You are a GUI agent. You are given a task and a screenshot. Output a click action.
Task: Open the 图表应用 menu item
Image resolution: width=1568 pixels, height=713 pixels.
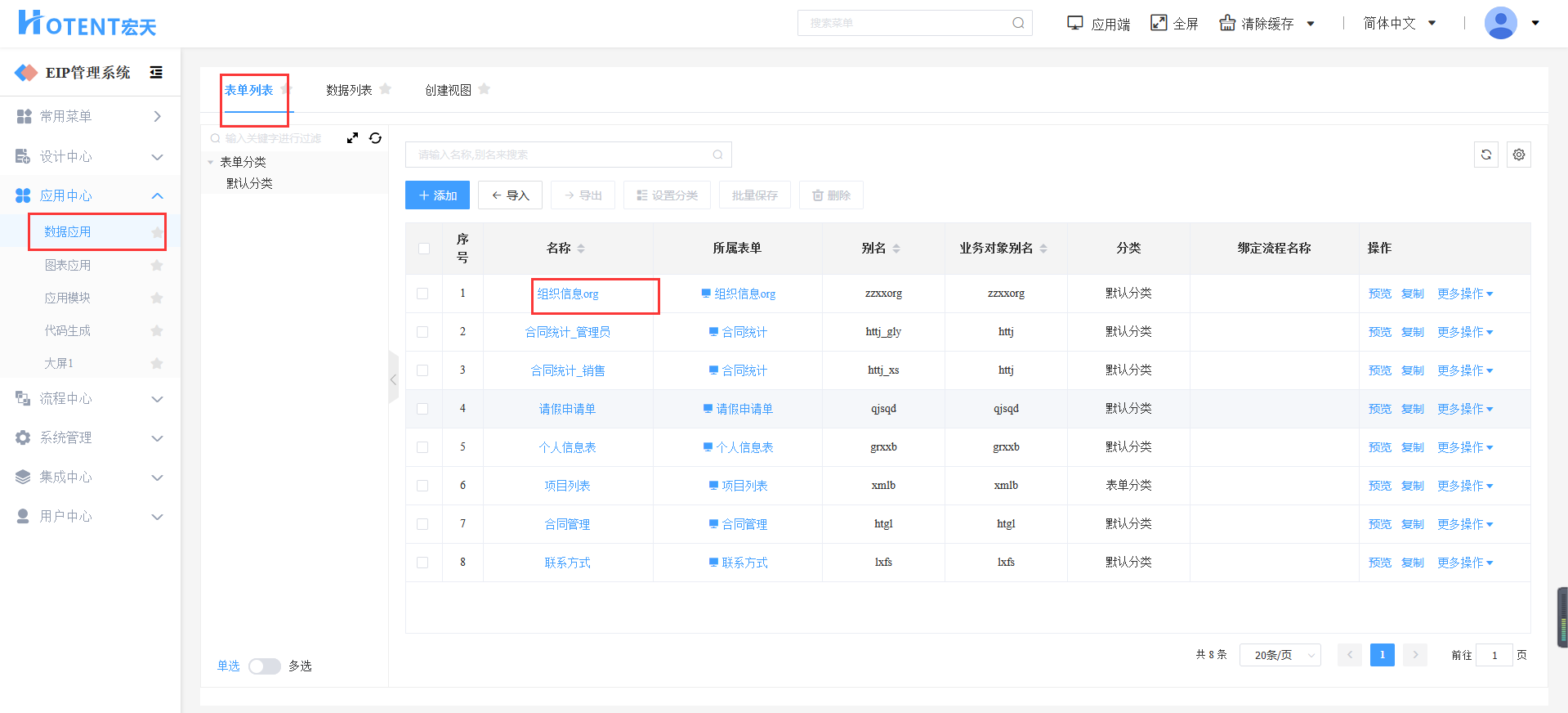[x=68, y=265]
